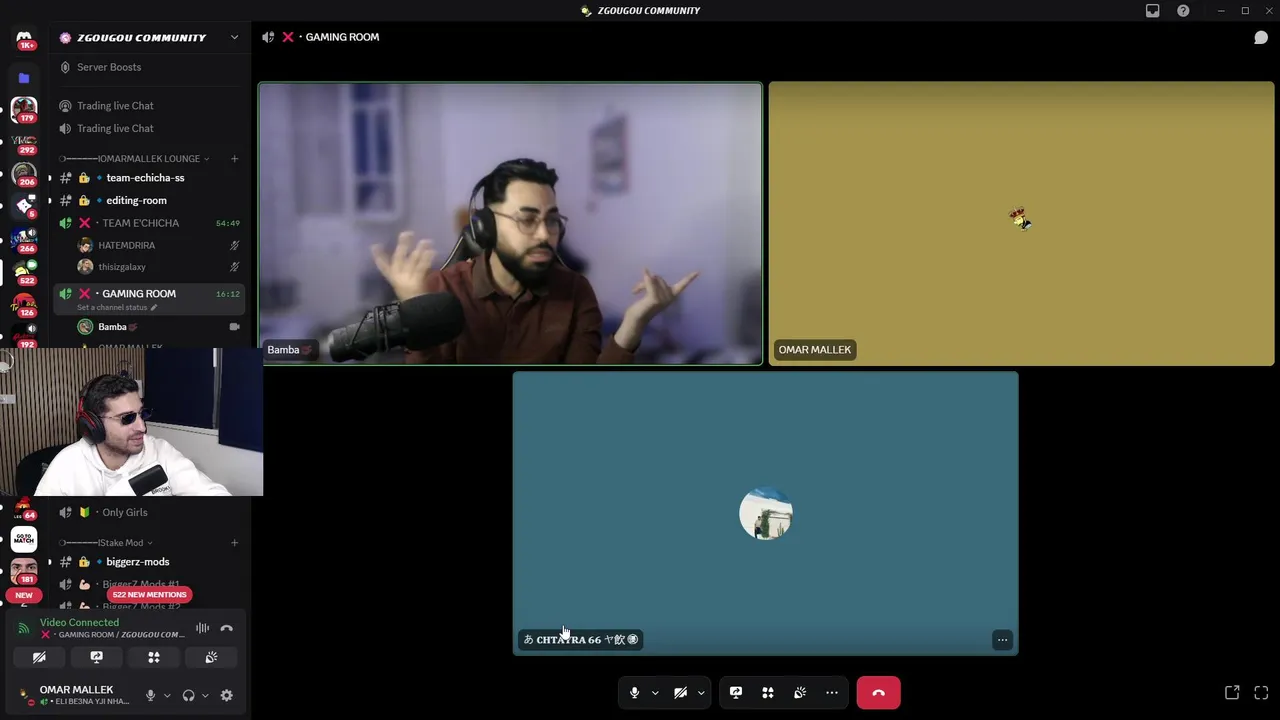Open the server folder icon in sidebar

(24, 77)
